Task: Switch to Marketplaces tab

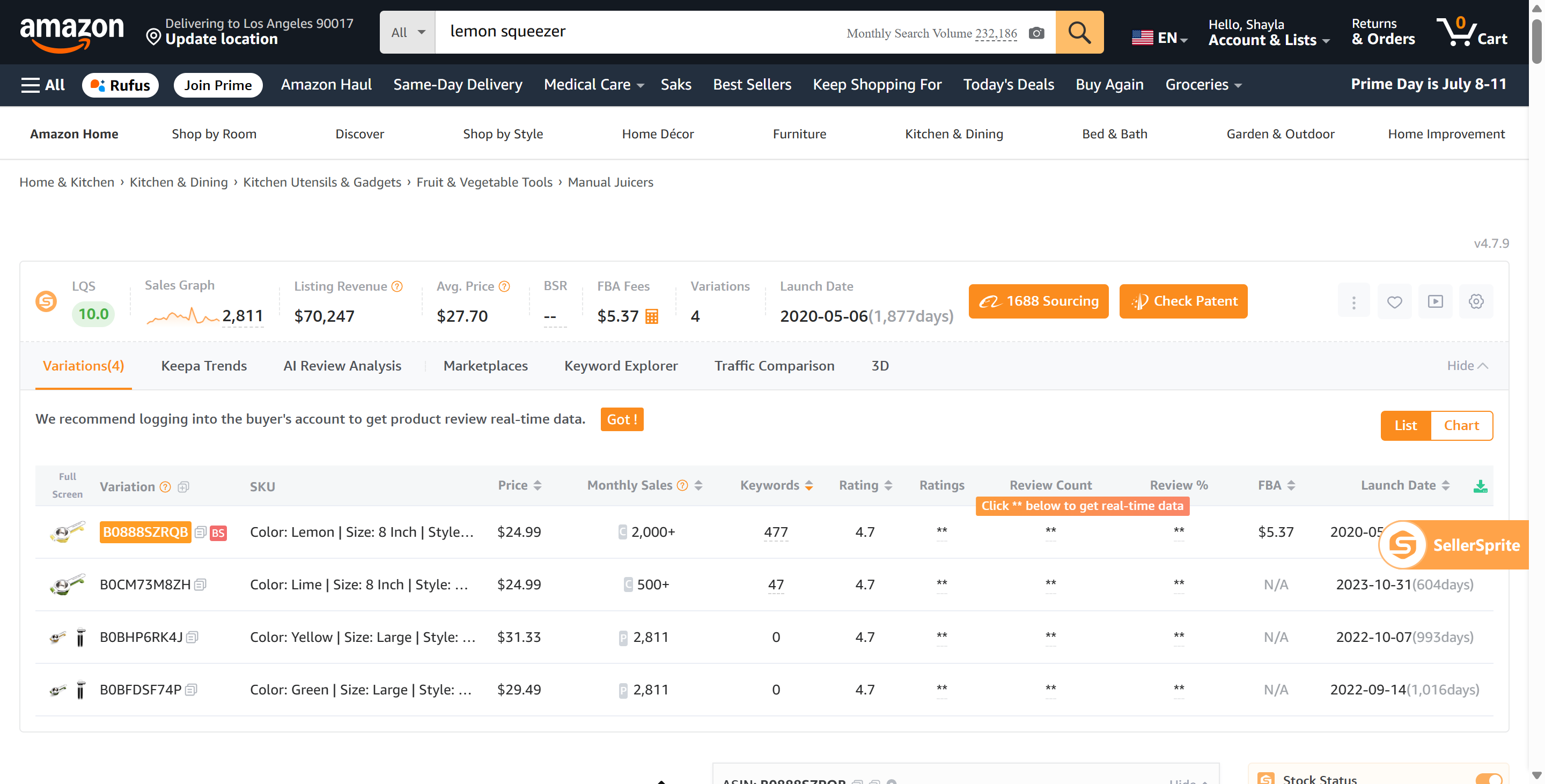Action: [x=485, y=366]
